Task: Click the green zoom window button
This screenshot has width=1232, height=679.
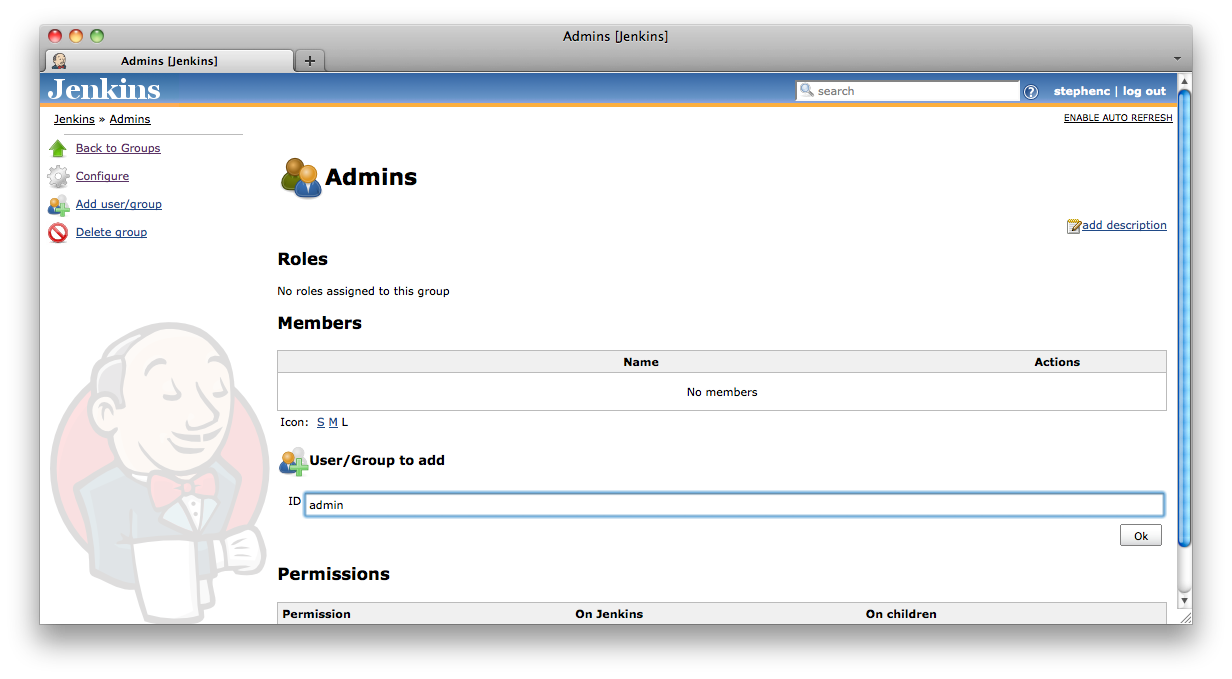Action: (97, 36)
